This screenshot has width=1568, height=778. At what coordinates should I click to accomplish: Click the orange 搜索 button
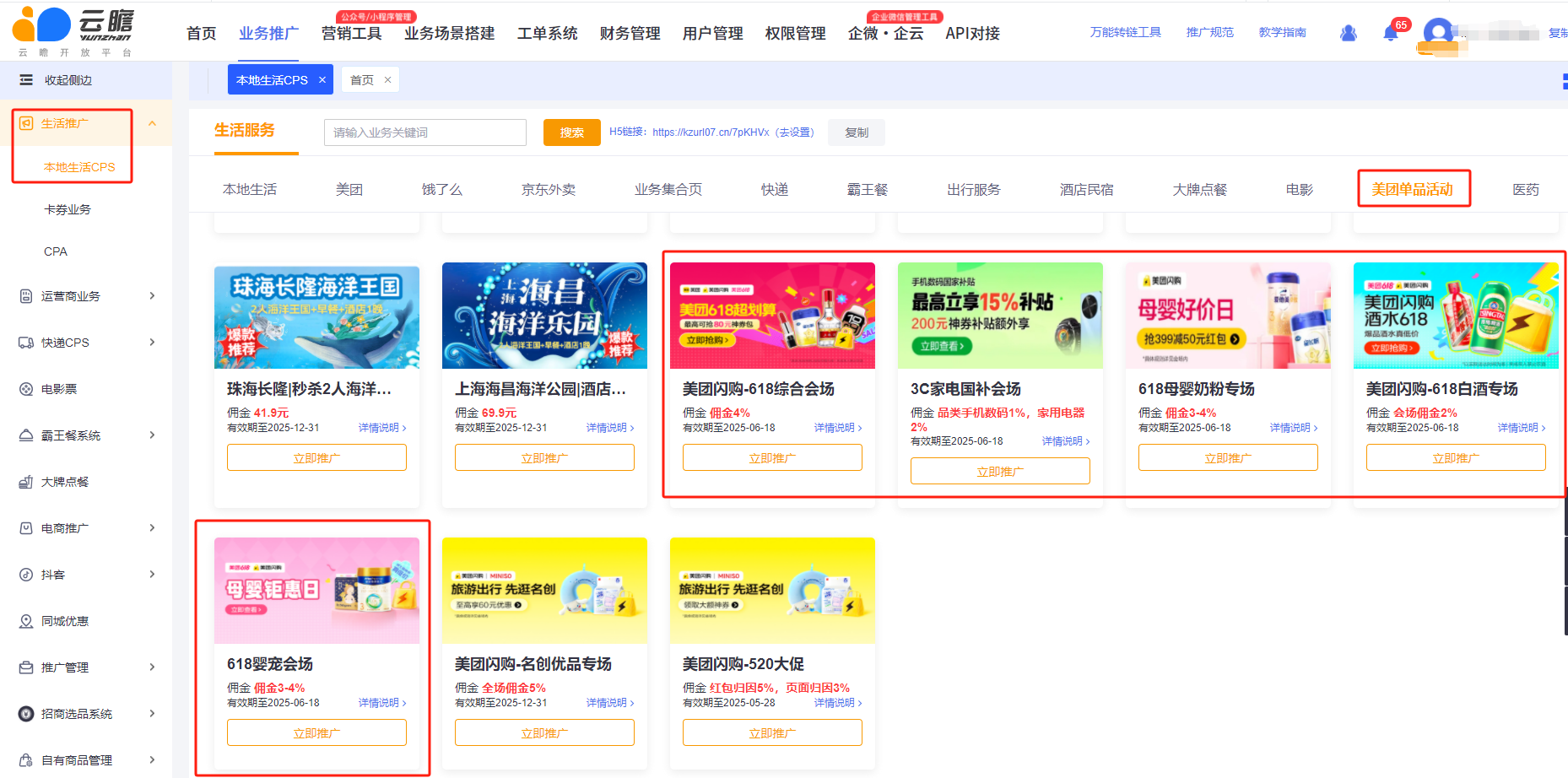572,132
